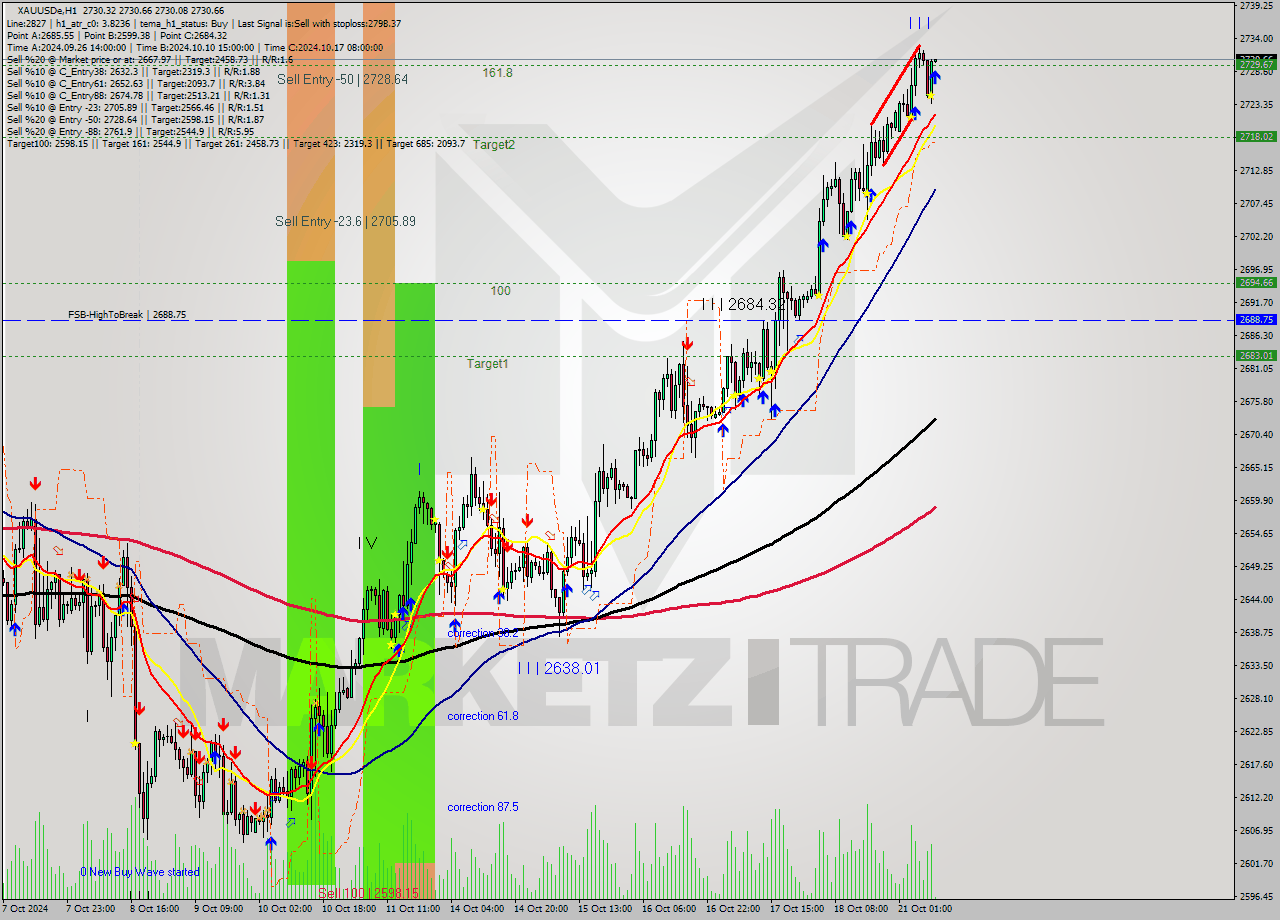Click '0 New Buy Wave started' label
The image size is (1280, 920).
pos(140,872)
